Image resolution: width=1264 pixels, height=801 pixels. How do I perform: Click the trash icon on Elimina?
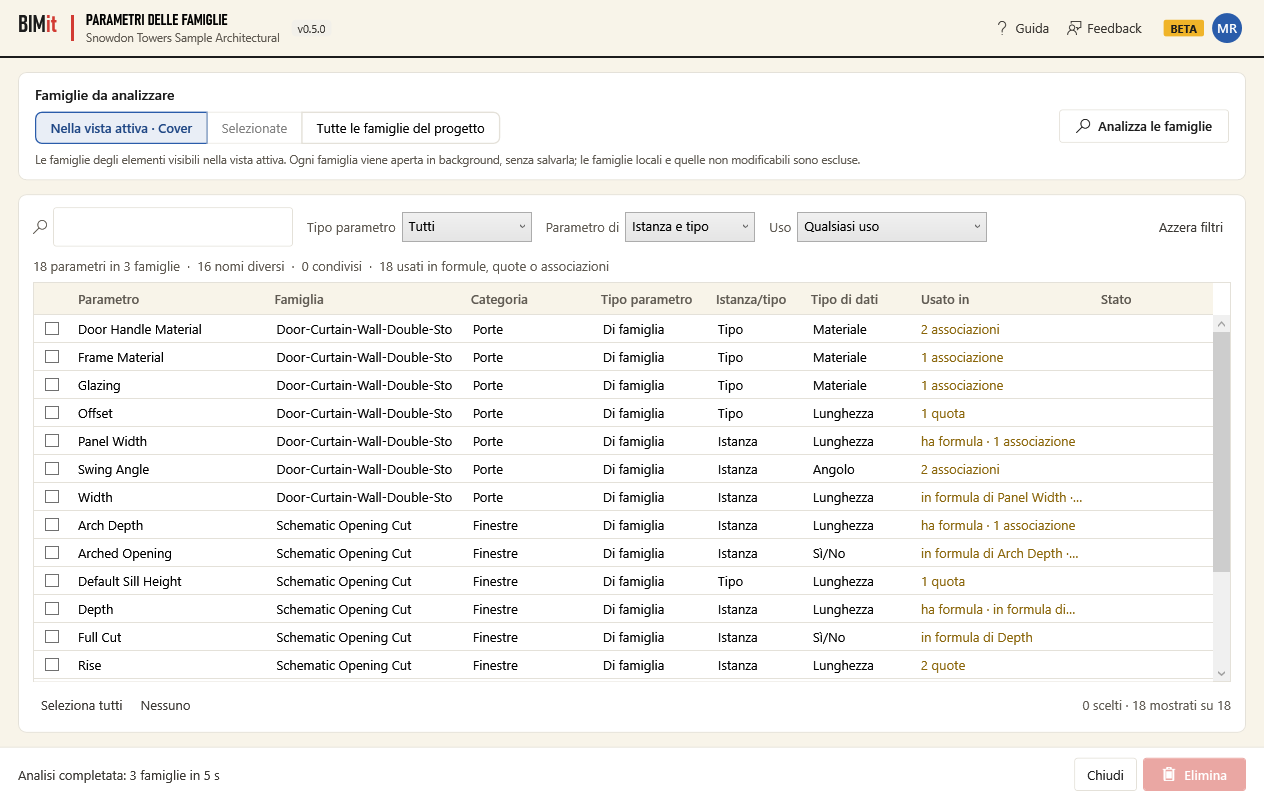1168,775
